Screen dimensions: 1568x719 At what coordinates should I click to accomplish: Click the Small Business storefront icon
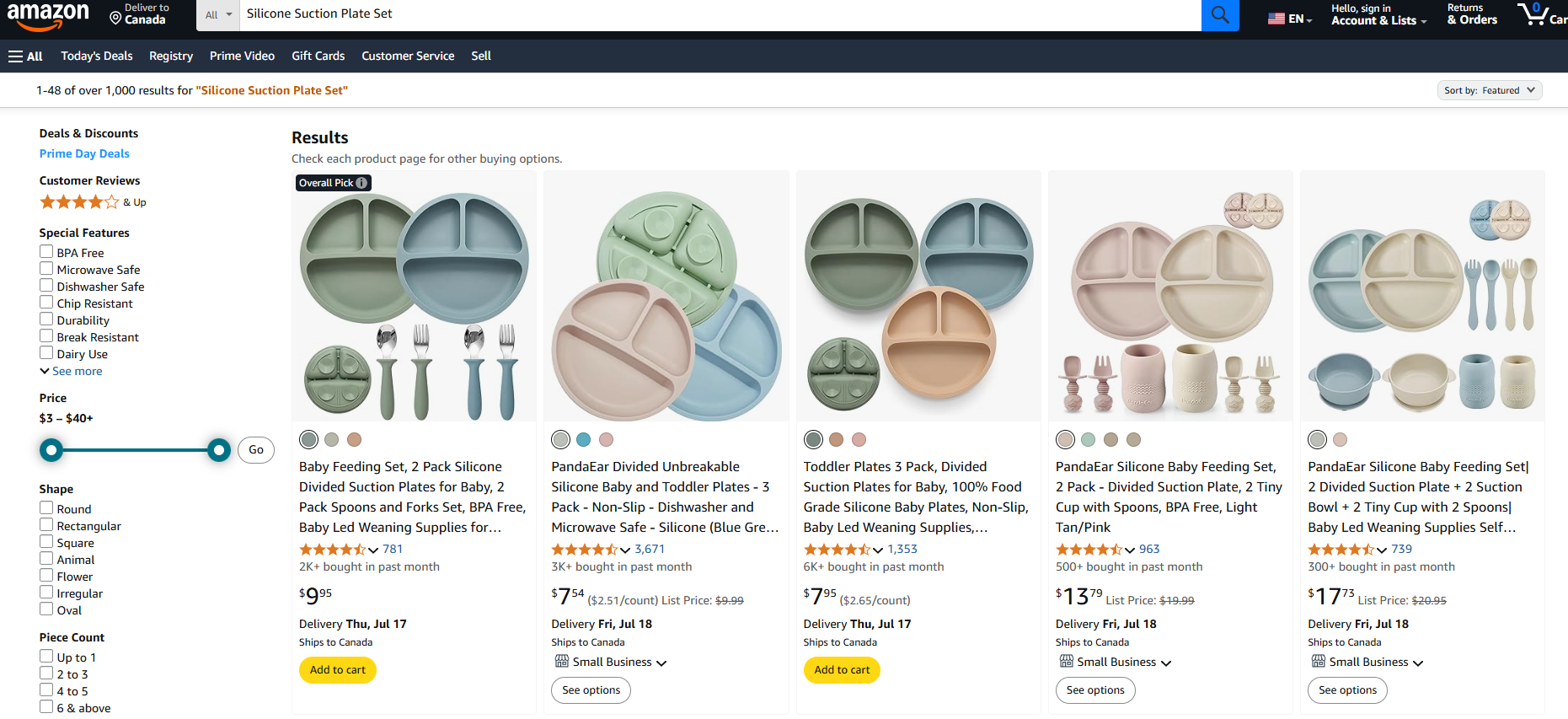(x=562, y=662)
